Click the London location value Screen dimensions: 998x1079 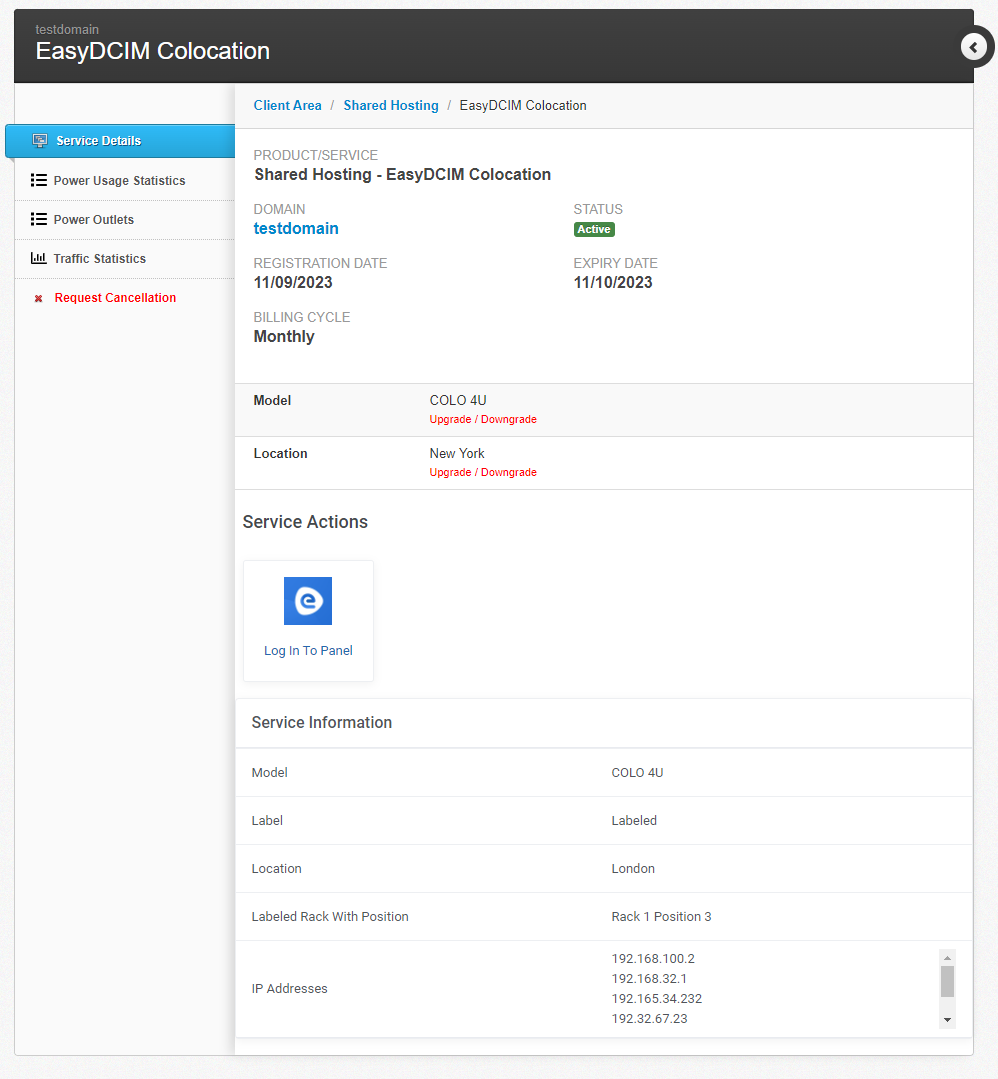[633, 868]
